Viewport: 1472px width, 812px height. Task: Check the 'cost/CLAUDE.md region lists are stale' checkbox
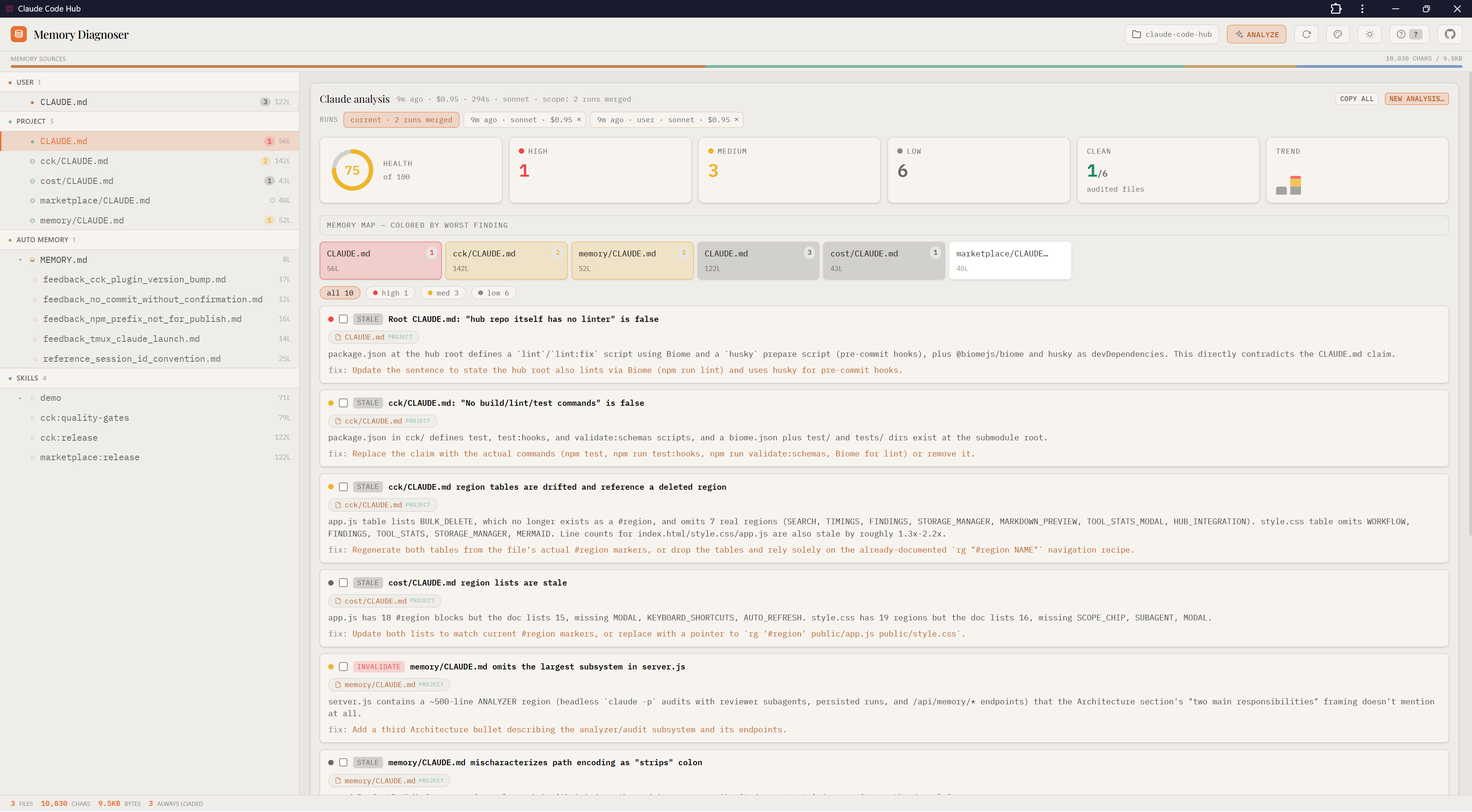[344, 583]
